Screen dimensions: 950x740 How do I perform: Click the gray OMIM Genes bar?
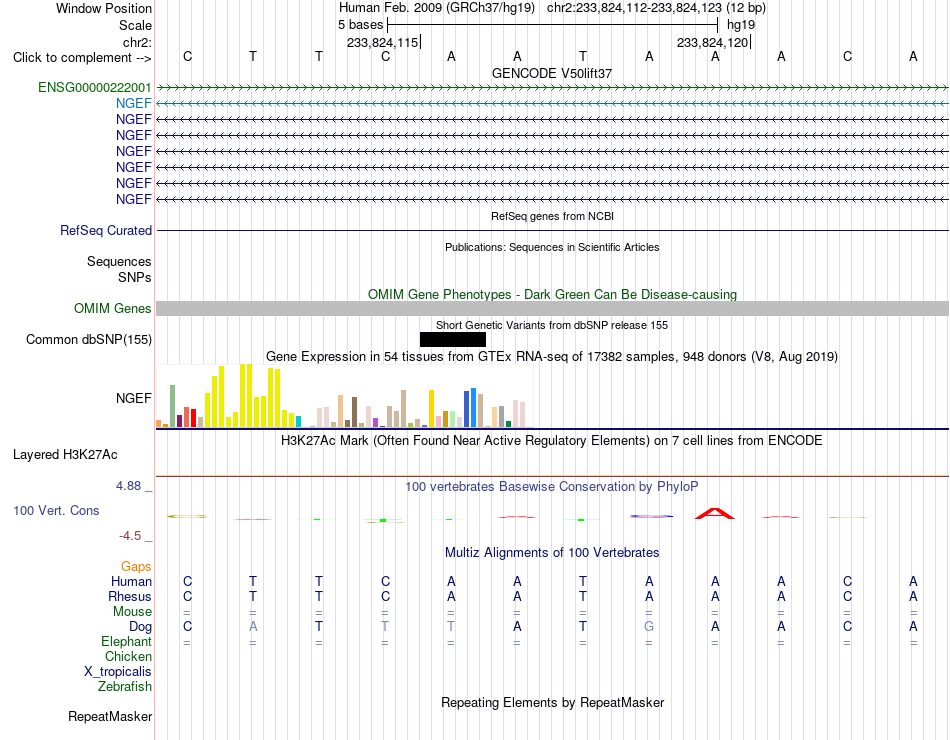tap(552, 308)
